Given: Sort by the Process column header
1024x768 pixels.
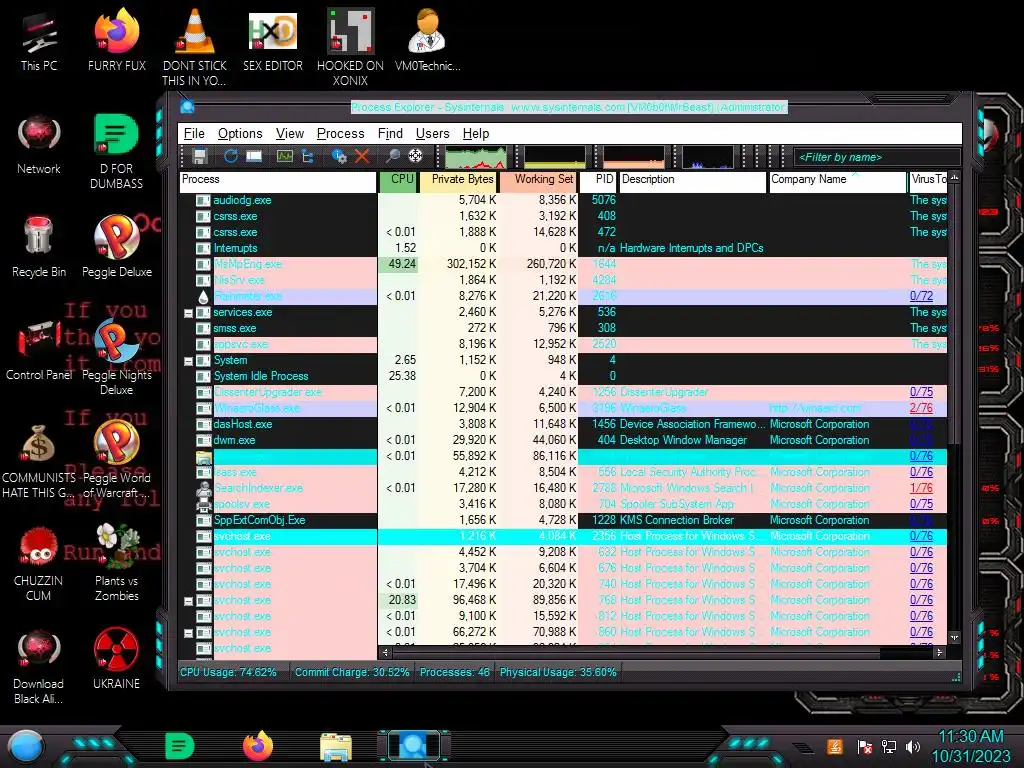Looking at the screenshot, I should [278, 181].
